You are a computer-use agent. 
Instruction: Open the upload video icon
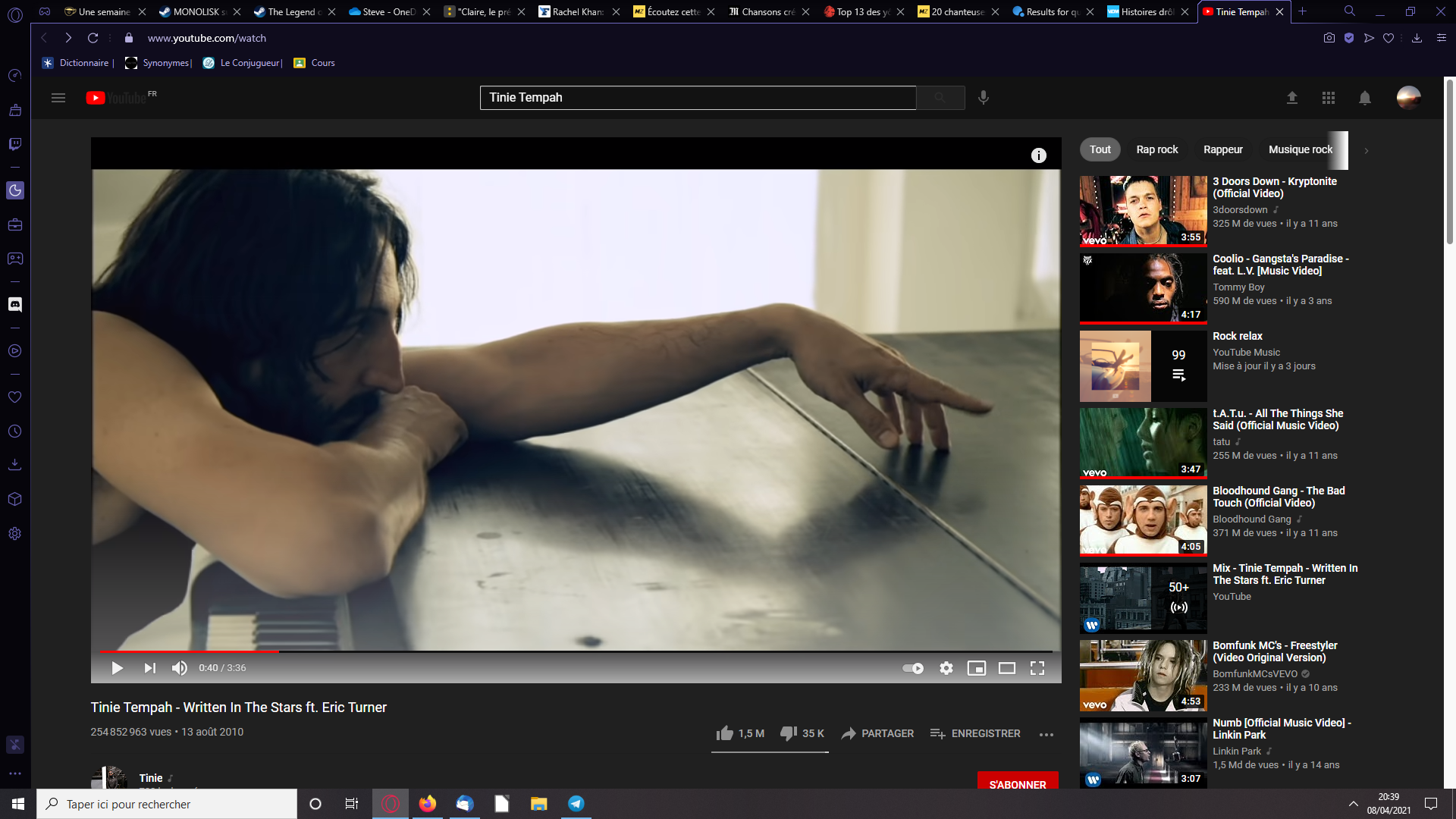pyautogui.click(x=1292, y=98)
